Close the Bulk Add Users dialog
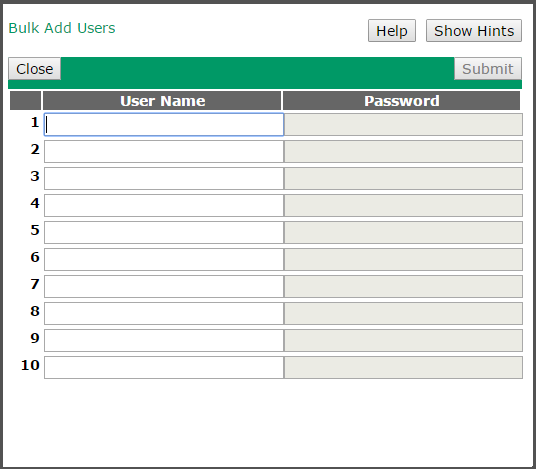Viewport: 536px width, 469px height. click(35, 69)
